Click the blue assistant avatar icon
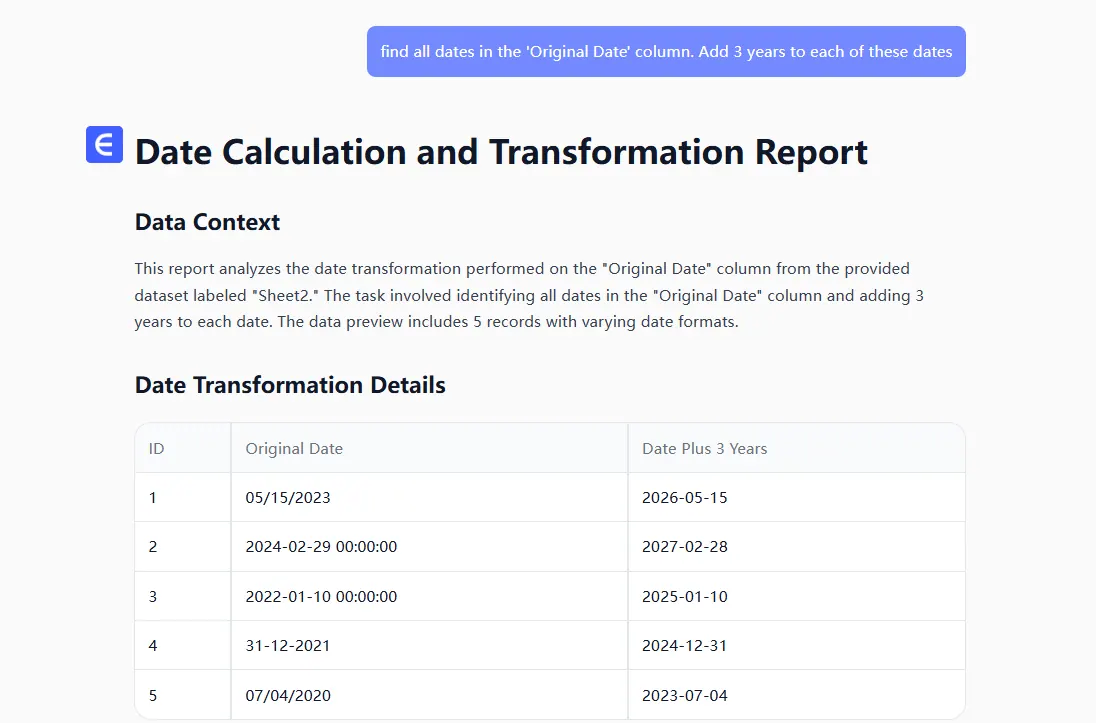The width and height of the screenshot is (1096, 723). click(104, 145)
